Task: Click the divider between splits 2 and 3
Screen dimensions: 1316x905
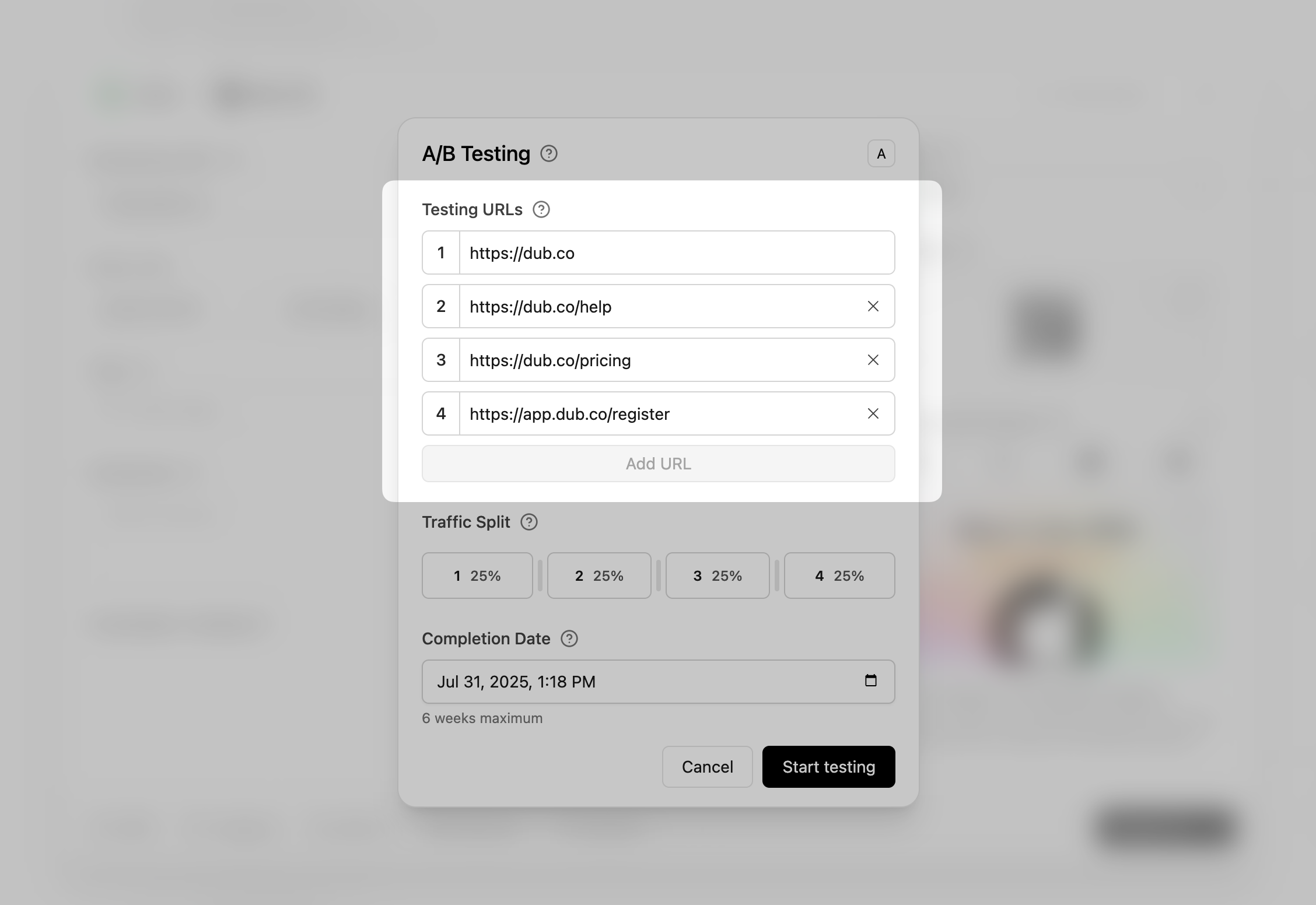Action: click(x=659, y=576)
